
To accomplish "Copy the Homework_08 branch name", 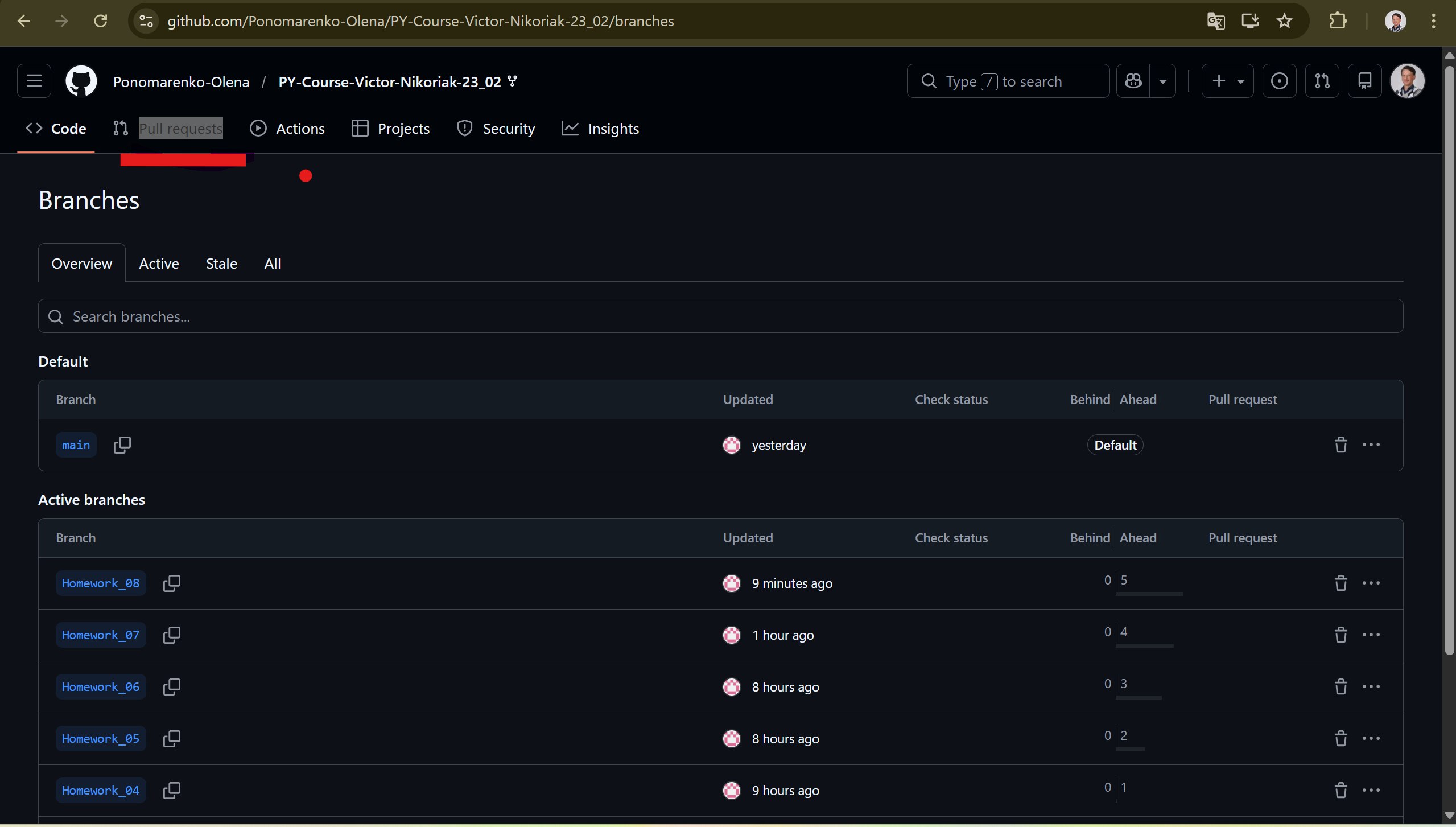I will [172, 583].
